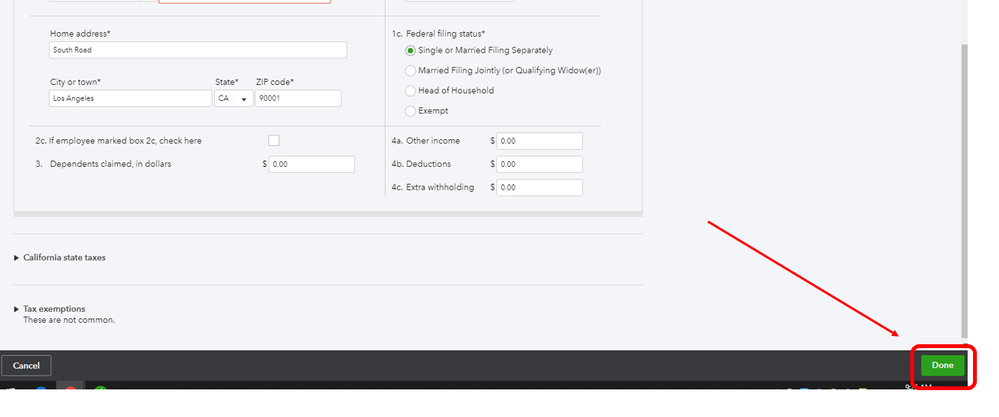Focus the Home address field
This screenshot has width=999, height=417.
[198, 50]
